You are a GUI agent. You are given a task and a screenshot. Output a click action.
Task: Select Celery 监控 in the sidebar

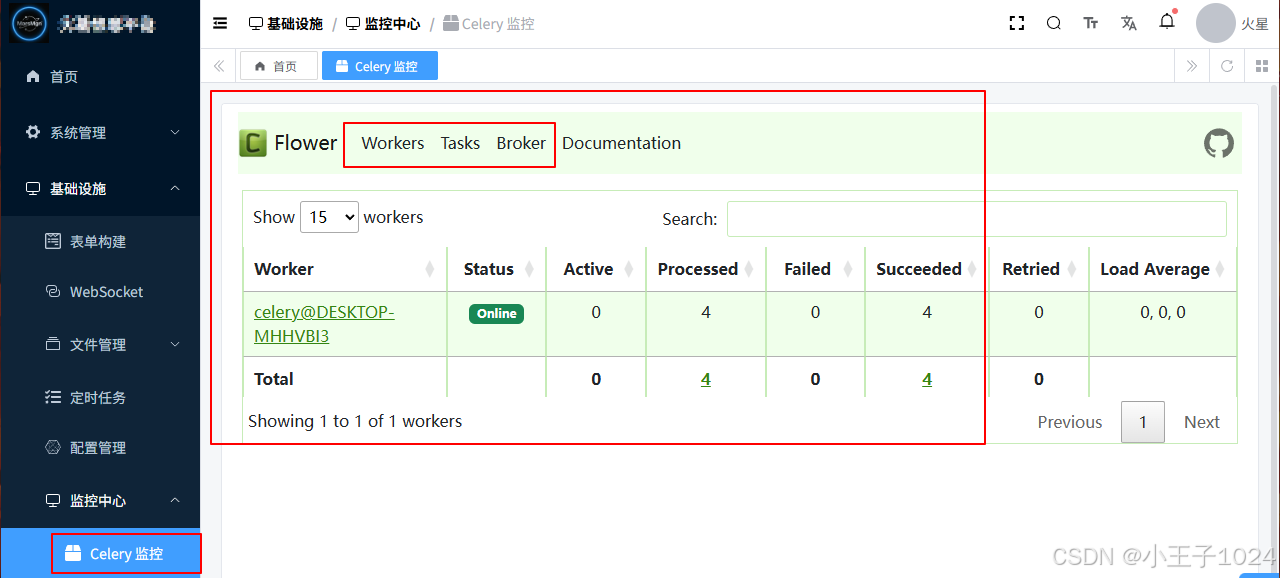click(x=100, y=553)
